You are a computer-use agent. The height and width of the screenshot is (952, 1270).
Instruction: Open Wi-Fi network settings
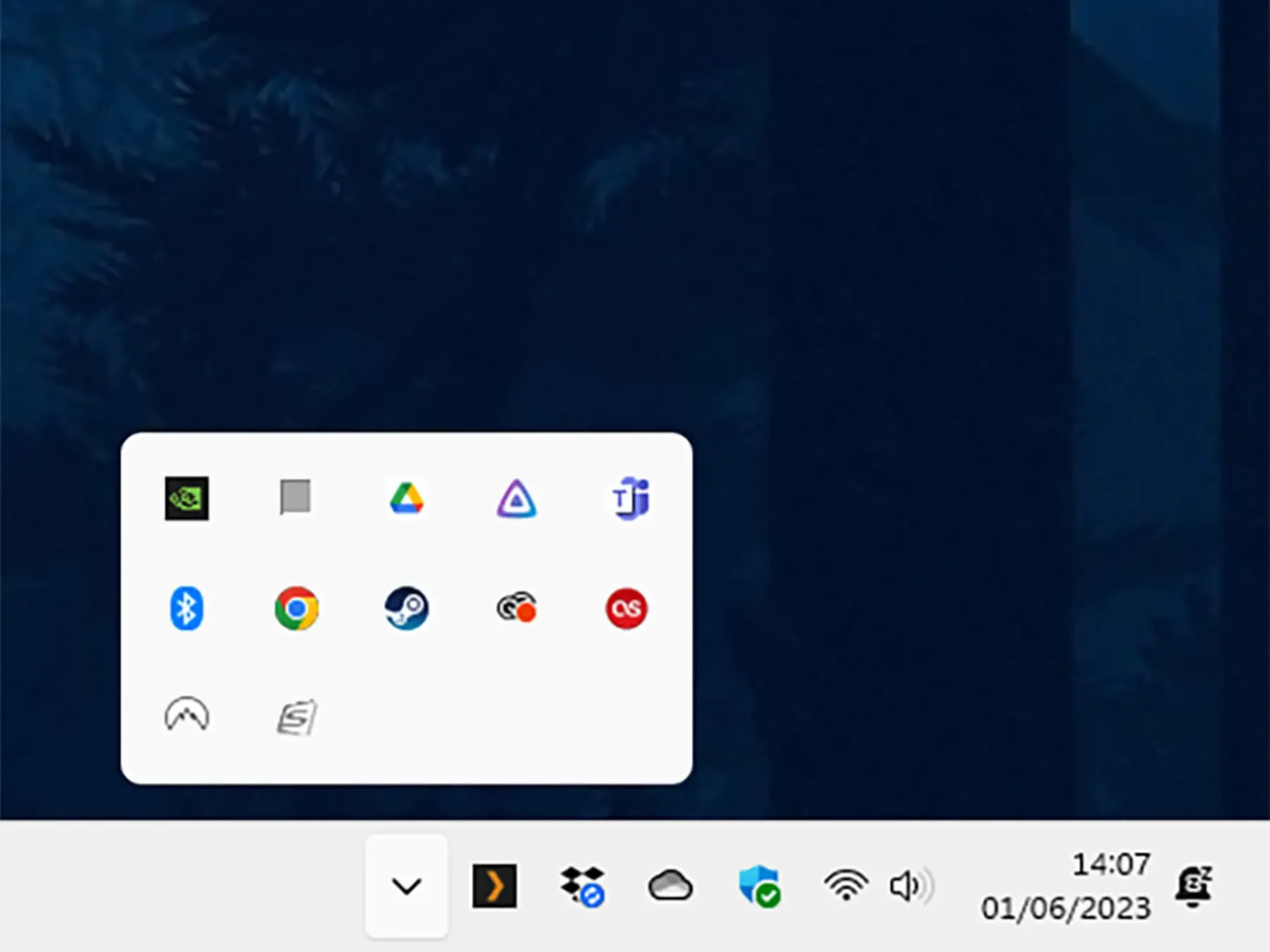[x=846, y=885]
